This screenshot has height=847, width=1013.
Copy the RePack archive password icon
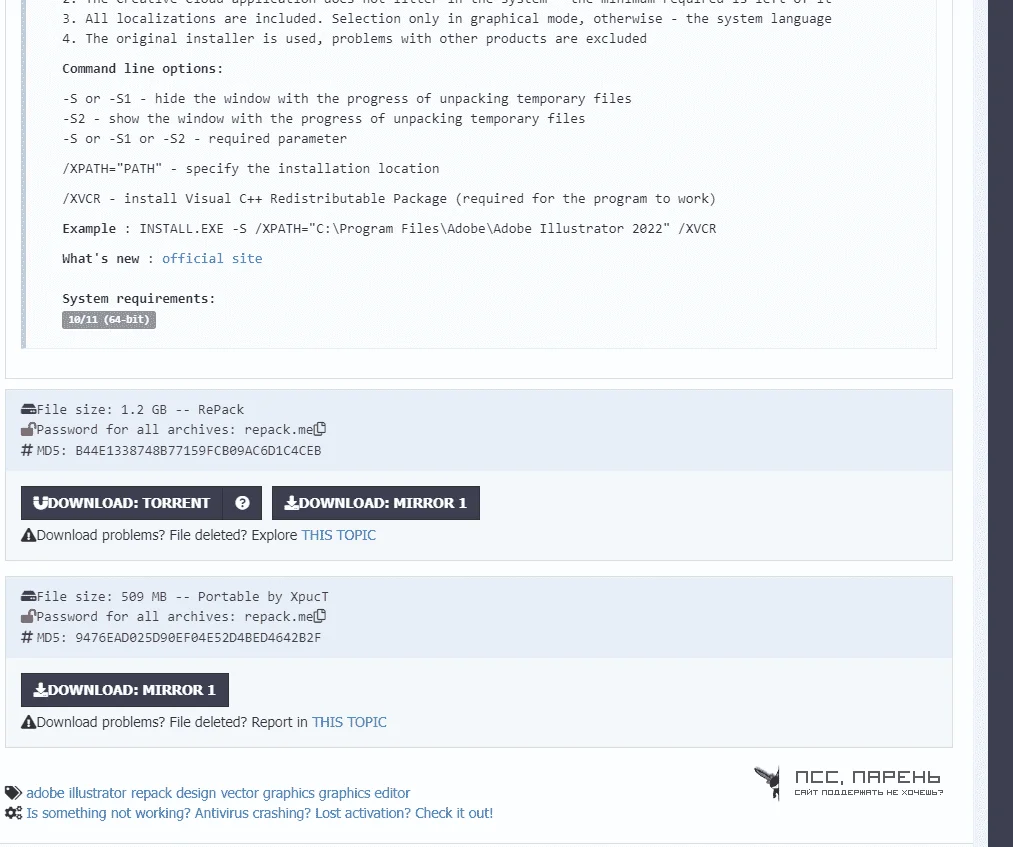[320, 429]
